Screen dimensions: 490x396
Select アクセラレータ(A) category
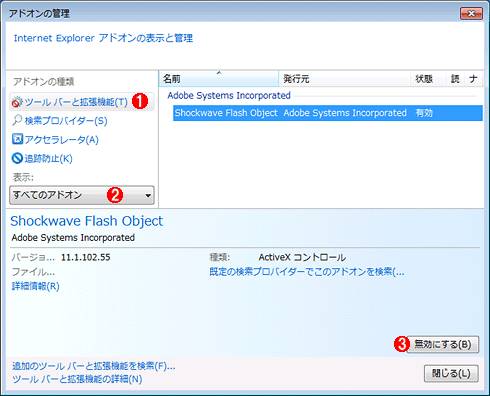tap(62, 140)
